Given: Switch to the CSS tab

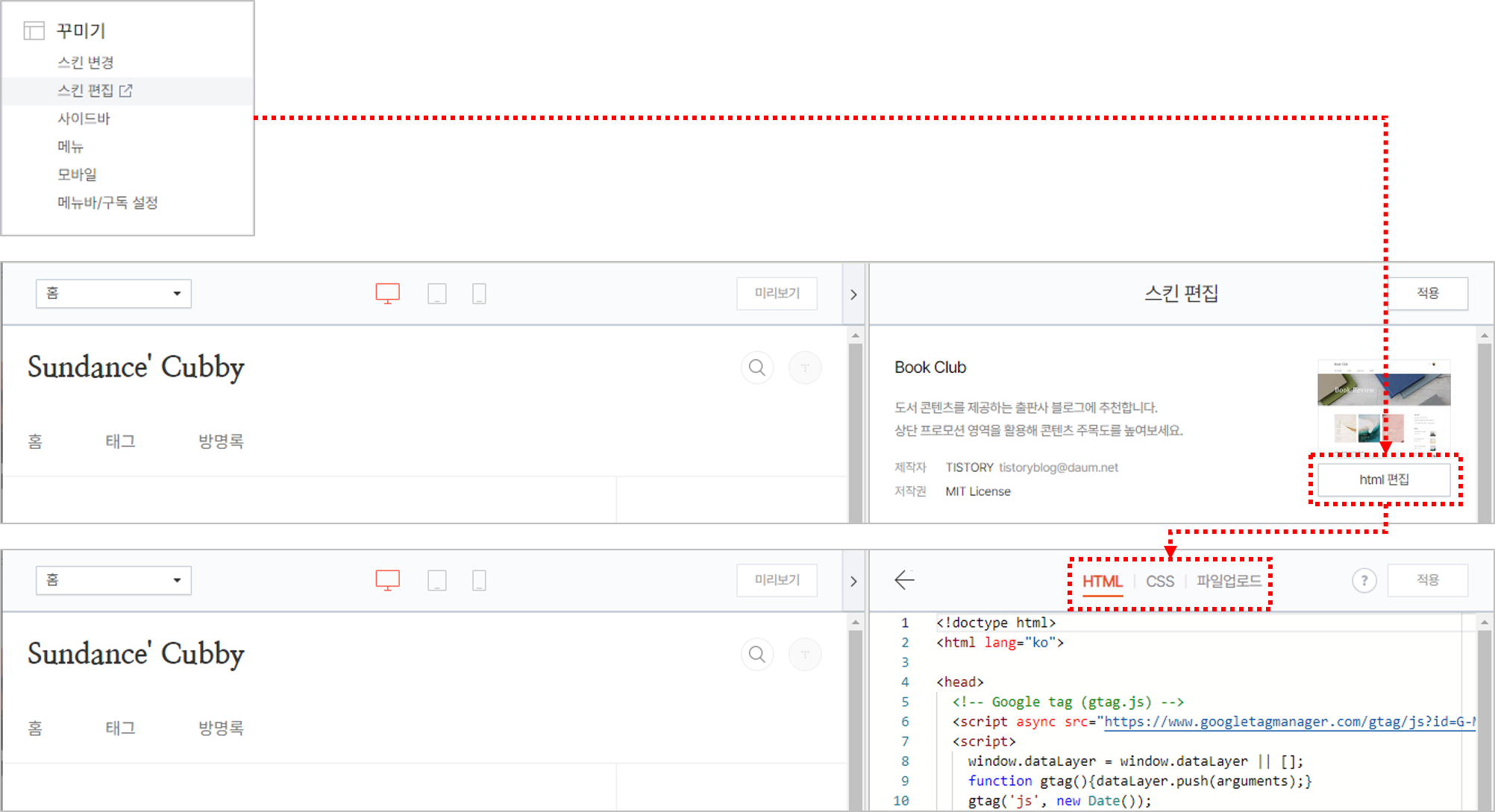Looking at the screenshot, I should tap(1159, 582).
